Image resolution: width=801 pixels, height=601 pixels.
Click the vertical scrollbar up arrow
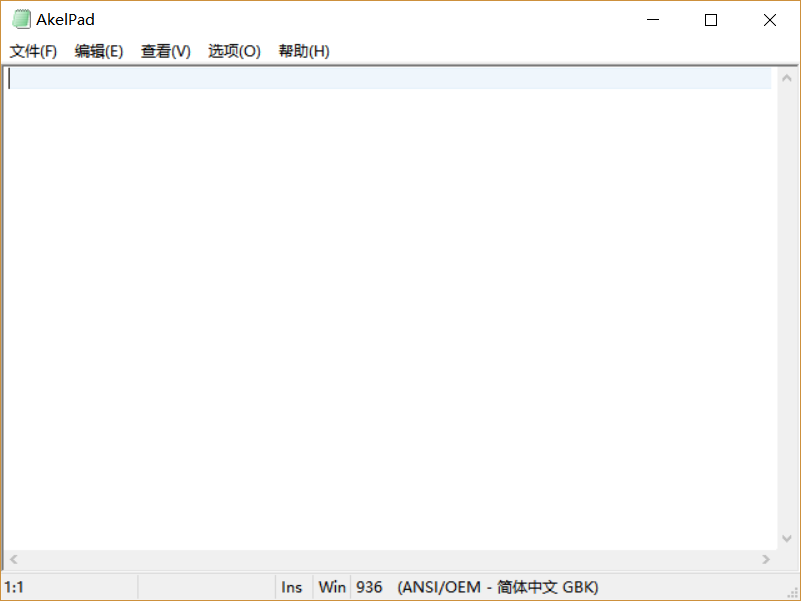click(787, 78)
